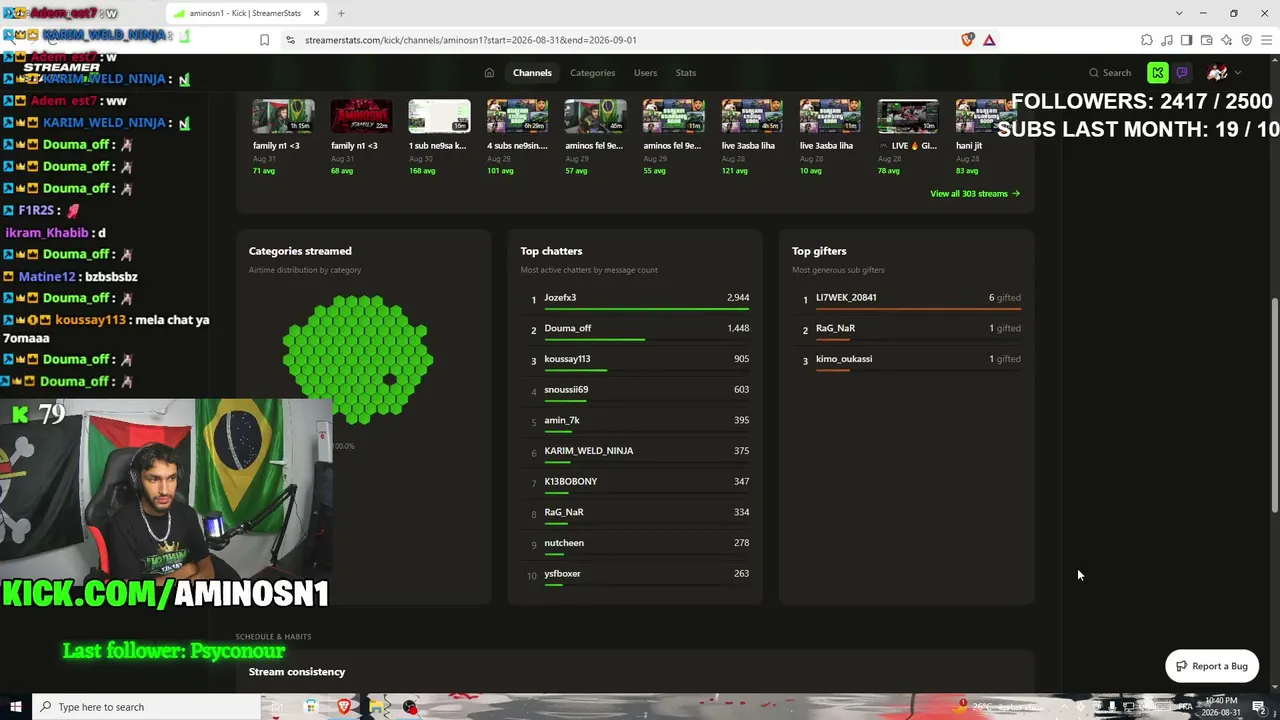This screenshot has height=720, width=1280.
Task: Toggle the browser sidebar panel icon
Action: (x=1186, y=40)
